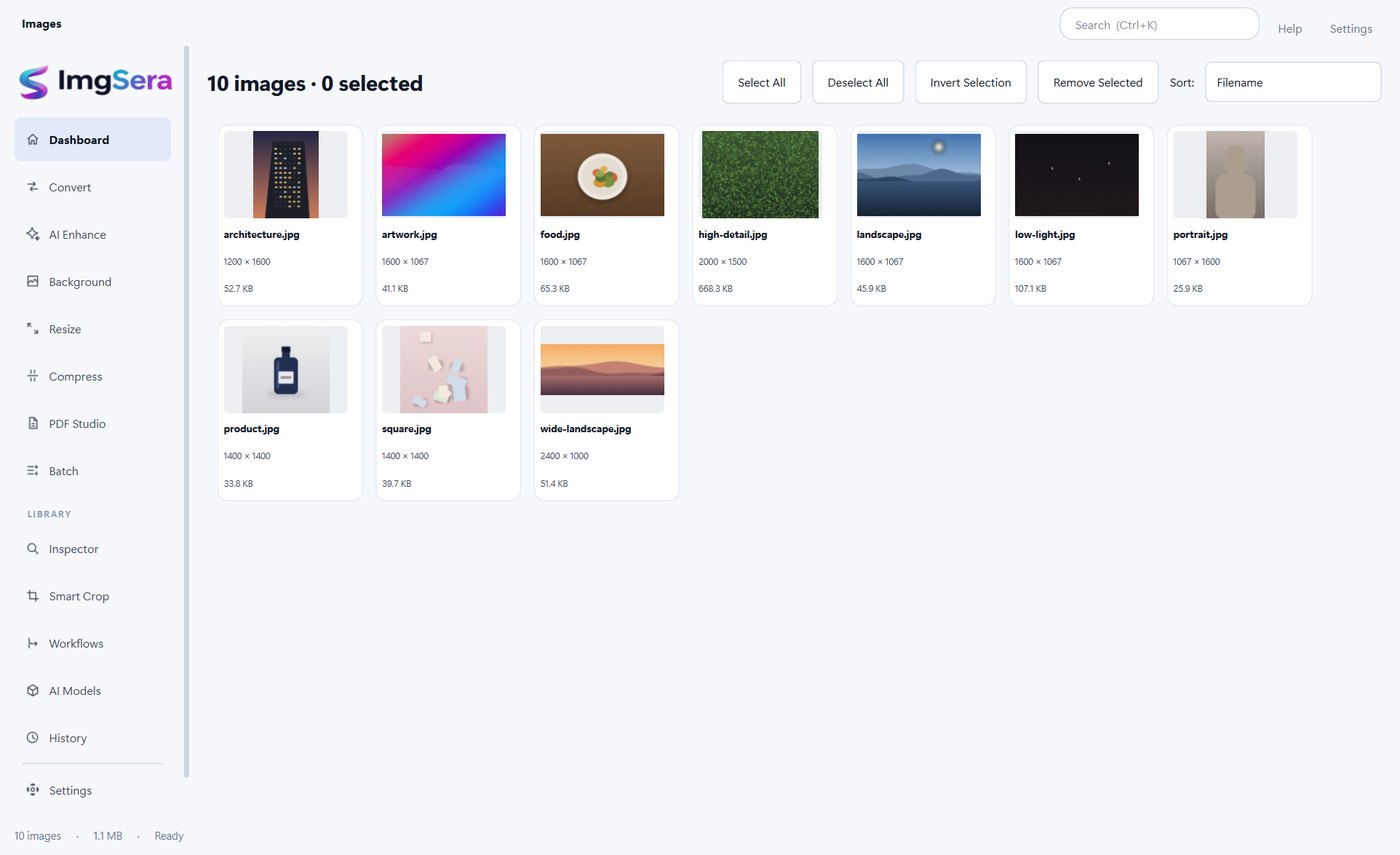The image size is (1400, 855).
Task: Open the Help link in header
Action: pos(1290,29)
